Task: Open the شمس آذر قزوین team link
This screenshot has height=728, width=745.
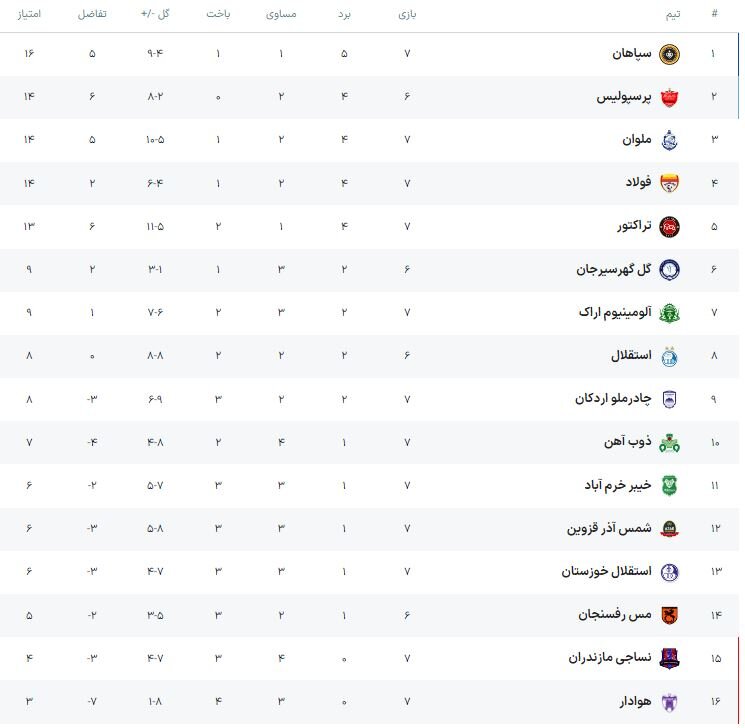Action: tap(609, 528)
